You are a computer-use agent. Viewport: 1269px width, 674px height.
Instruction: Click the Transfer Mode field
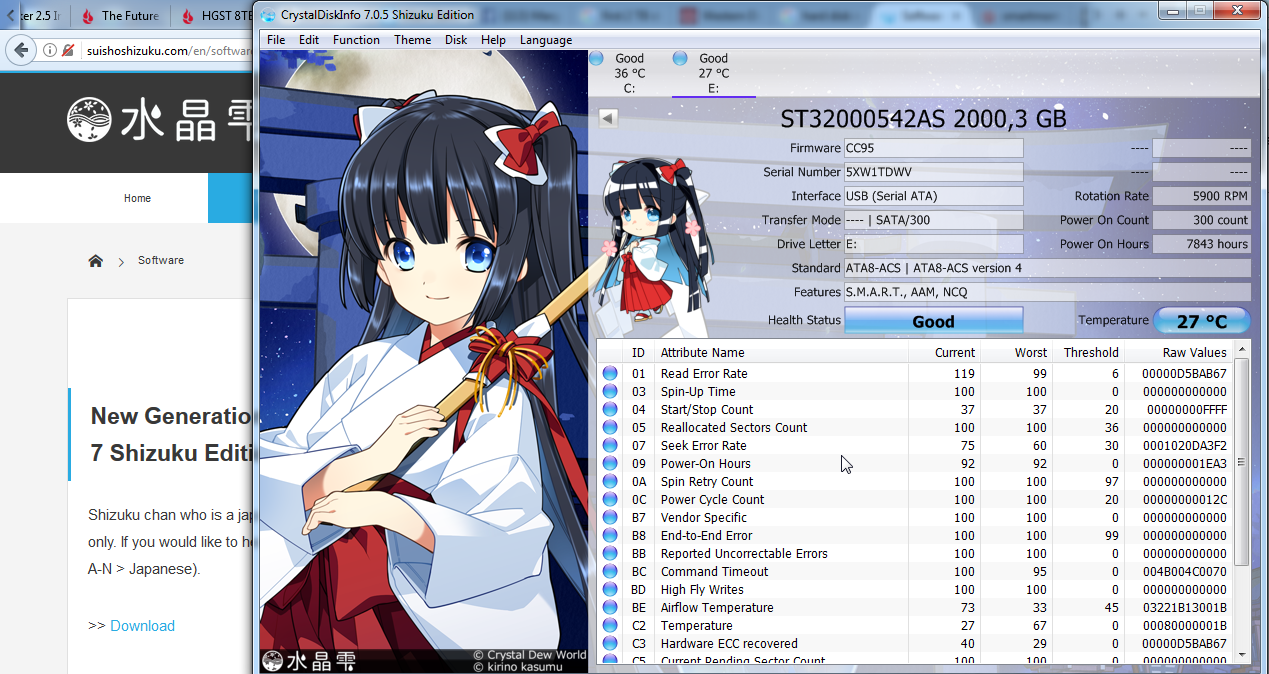[934, 220]
